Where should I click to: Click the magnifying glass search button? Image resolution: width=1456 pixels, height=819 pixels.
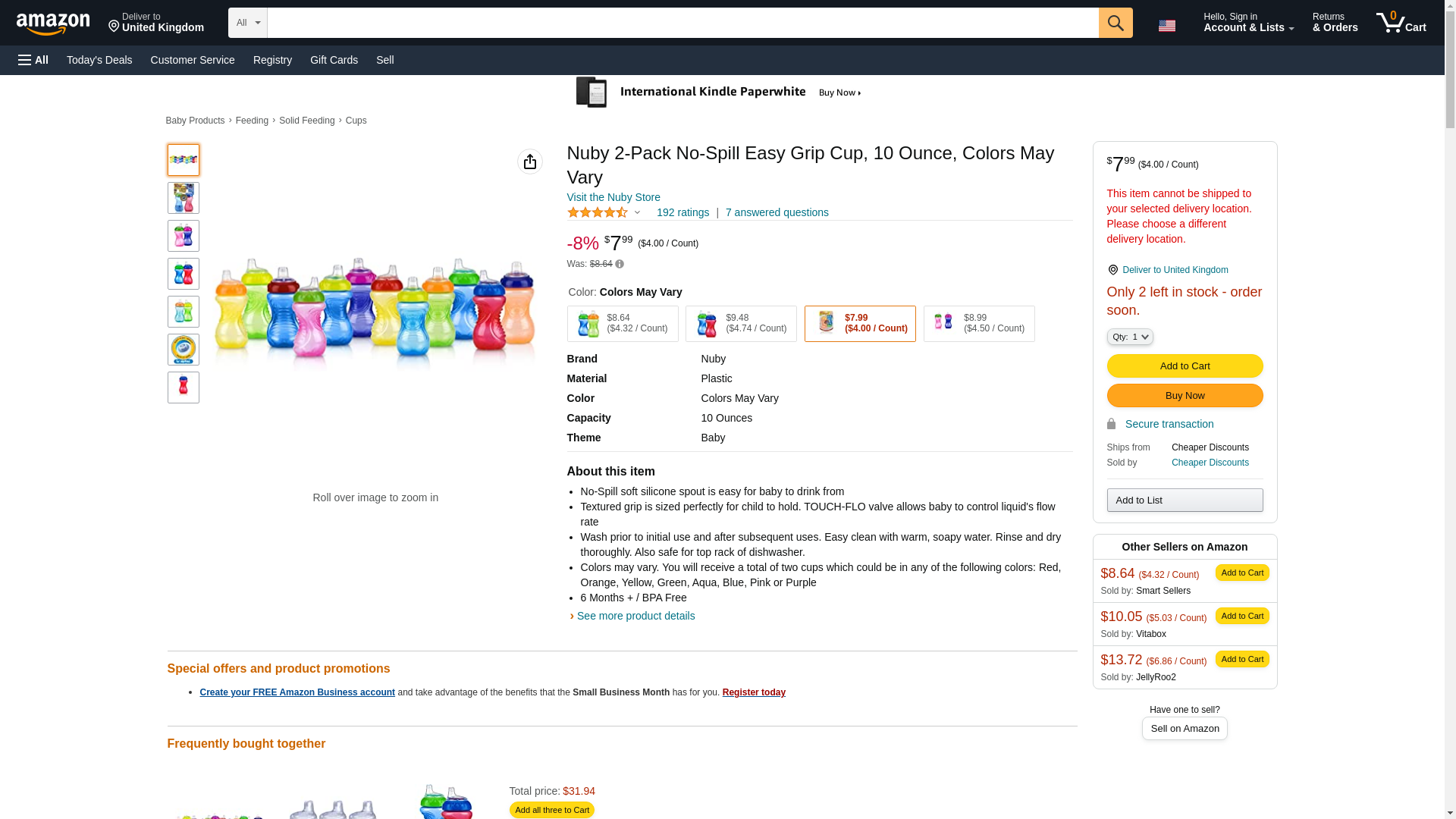point(1115,23)
